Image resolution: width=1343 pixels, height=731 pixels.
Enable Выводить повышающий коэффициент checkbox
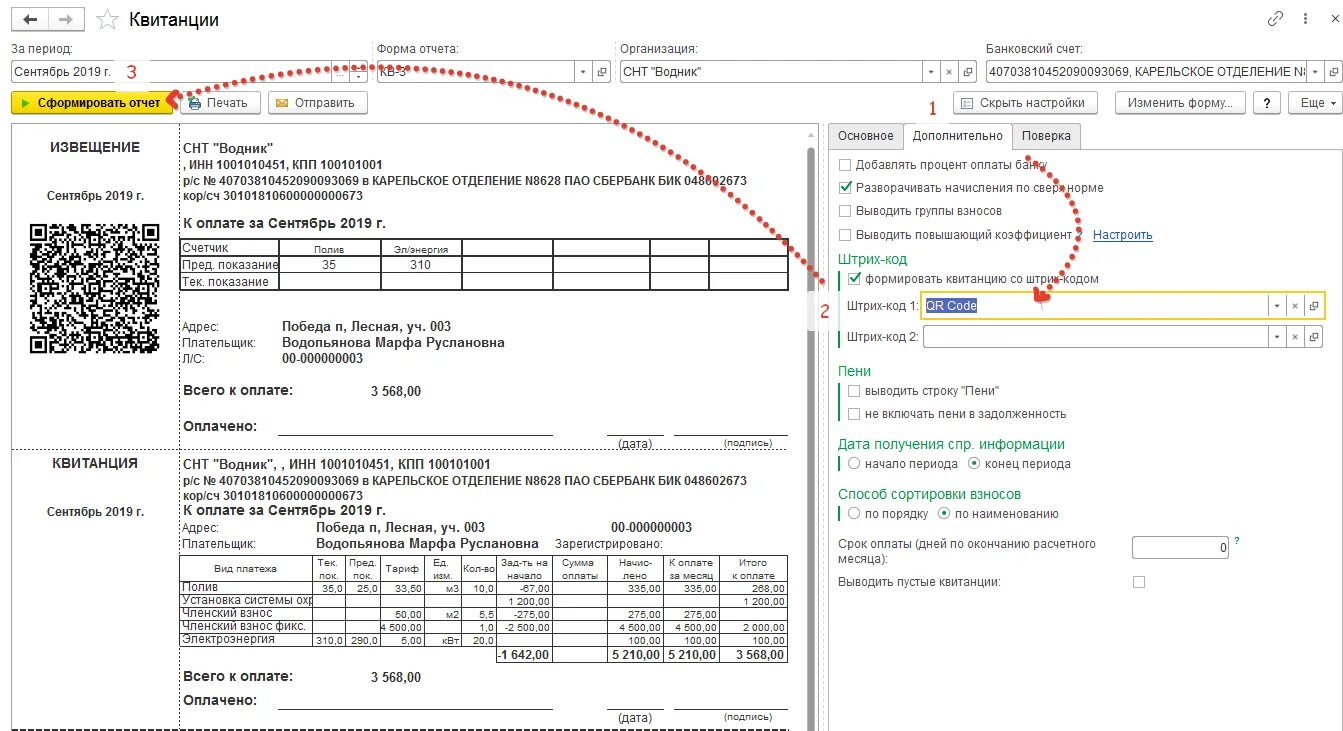coord(846,235)
